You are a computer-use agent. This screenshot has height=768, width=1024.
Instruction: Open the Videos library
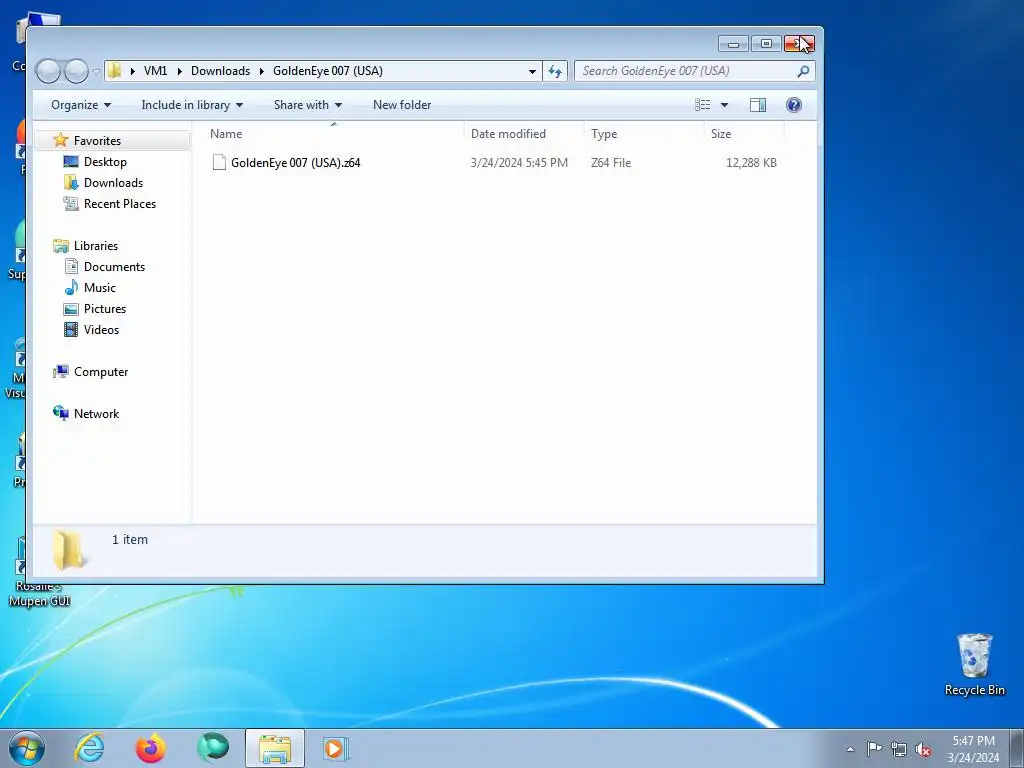(101, 330)
